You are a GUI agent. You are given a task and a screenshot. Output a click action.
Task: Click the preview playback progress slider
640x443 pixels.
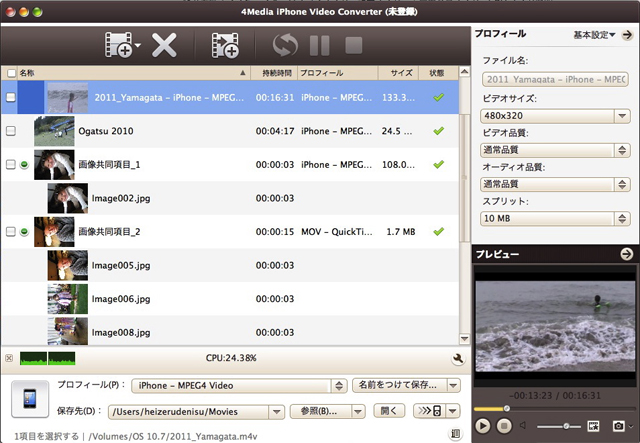tap(555, 408)
